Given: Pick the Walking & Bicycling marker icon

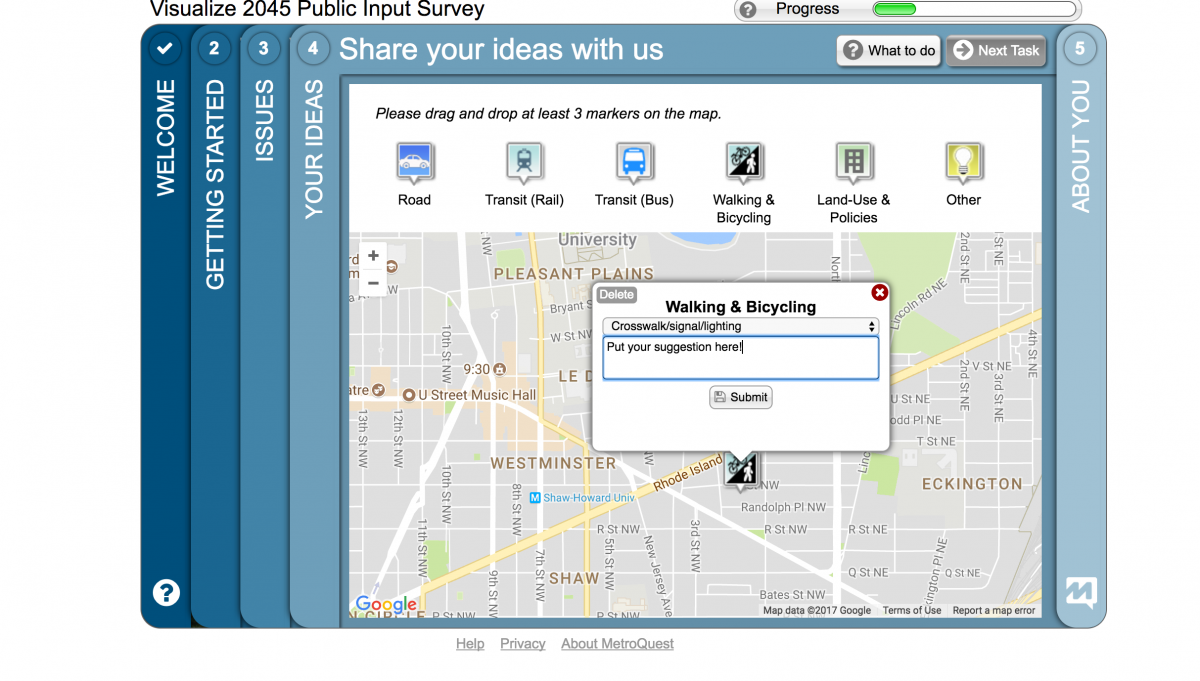Looking at the screenshot, I should [x=744, y=162].
